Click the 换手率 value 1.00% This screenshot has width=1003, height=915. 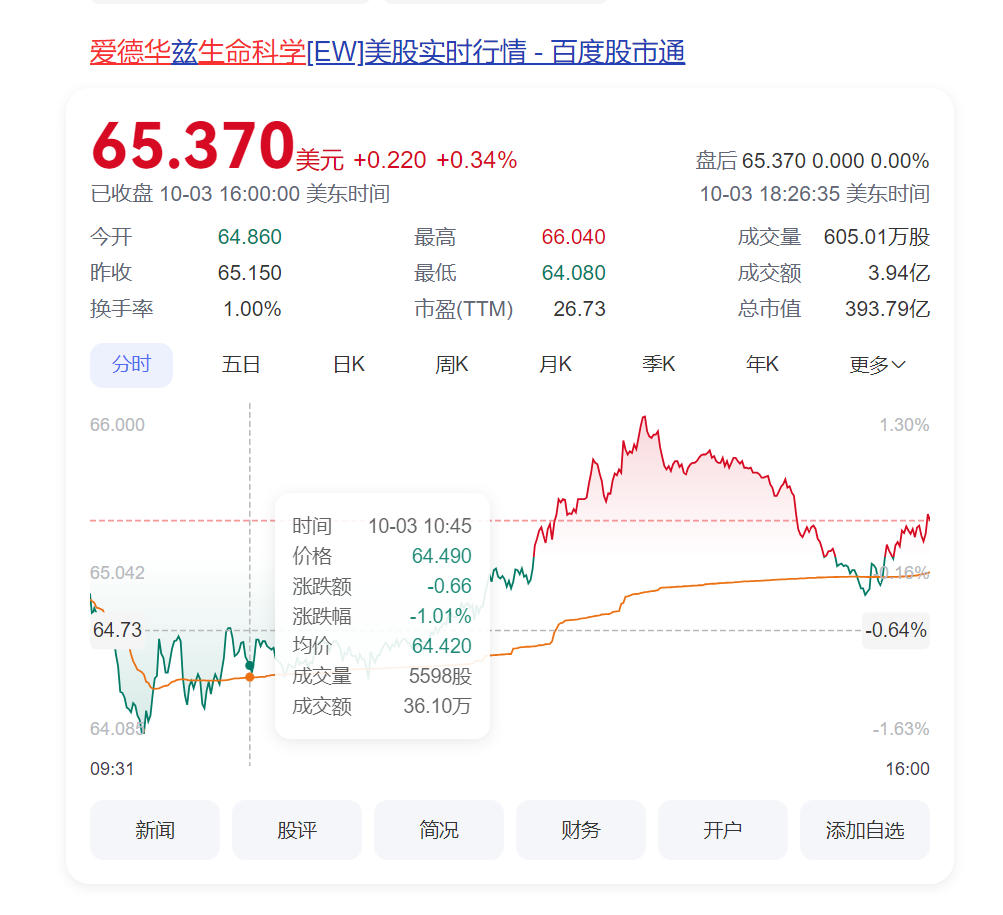pyautogui.click(x=252, y=309)
